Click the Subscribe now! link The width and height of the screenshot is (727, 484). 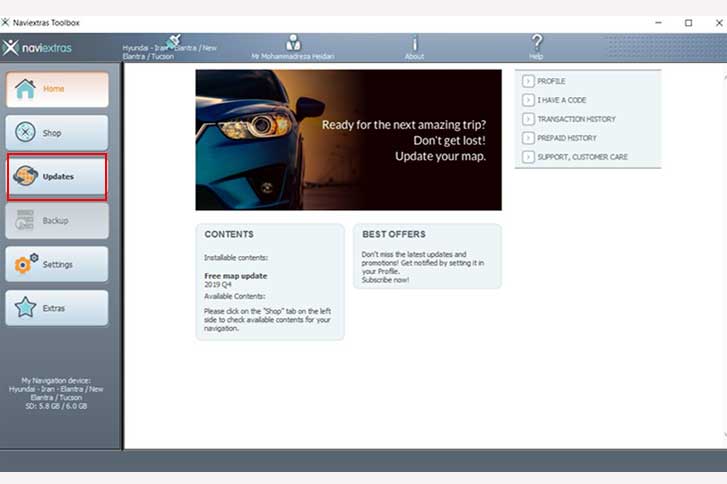[385, 280]
